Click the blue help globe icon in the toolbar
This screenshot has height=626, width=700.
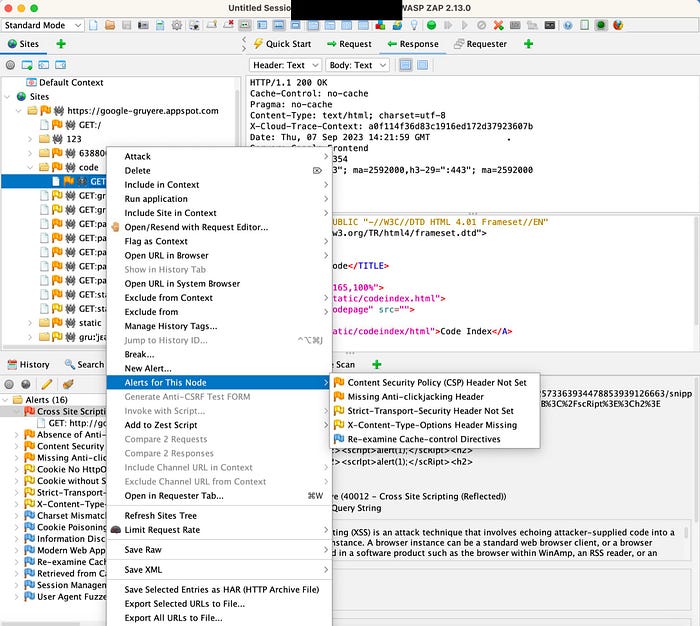pyautogui.click(x=567, y=25)
